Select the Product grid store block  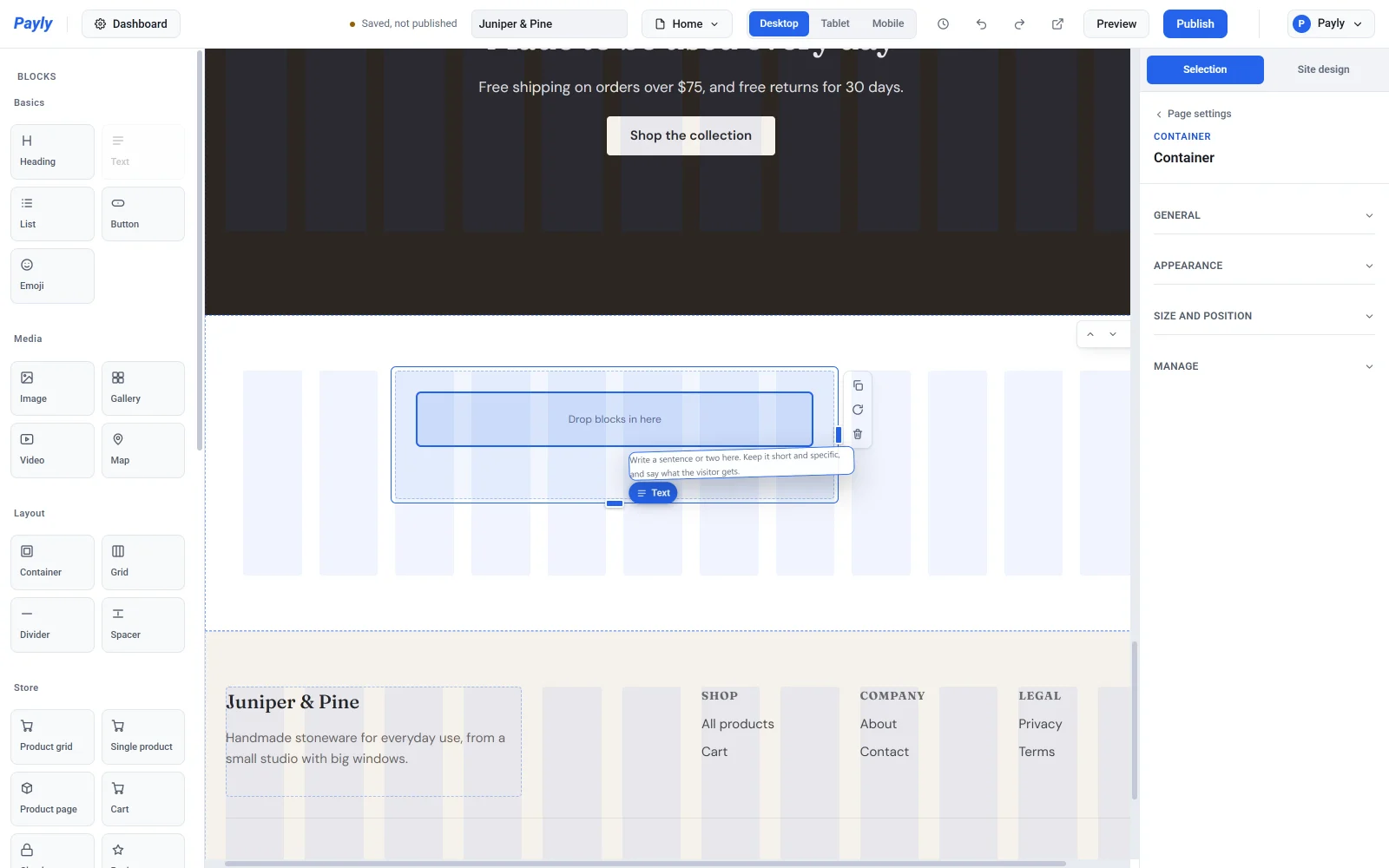[x=52, y=737]
